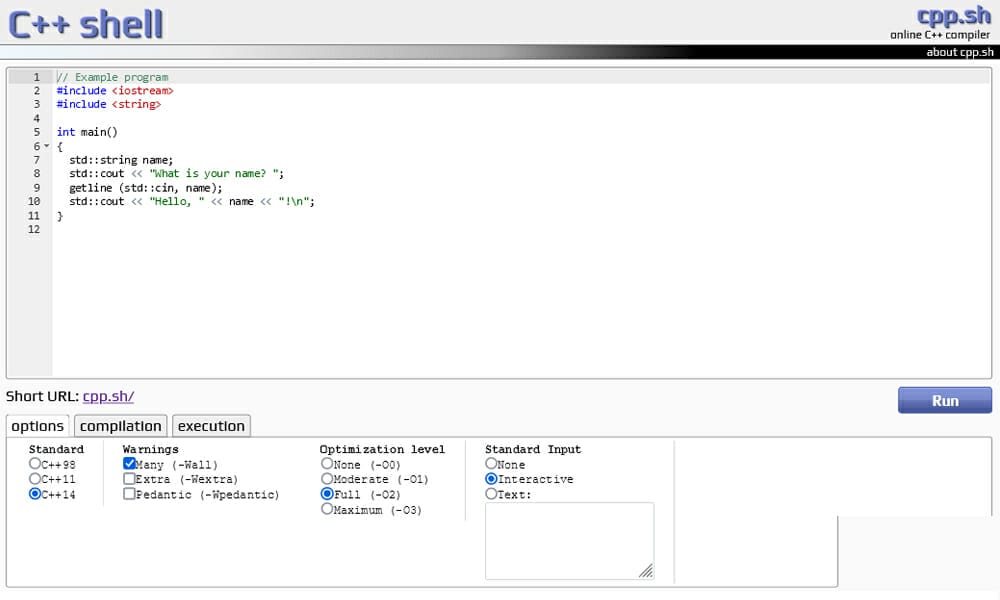Collapse the code block at line 6

pyautogui.click(x=44, y=145)
